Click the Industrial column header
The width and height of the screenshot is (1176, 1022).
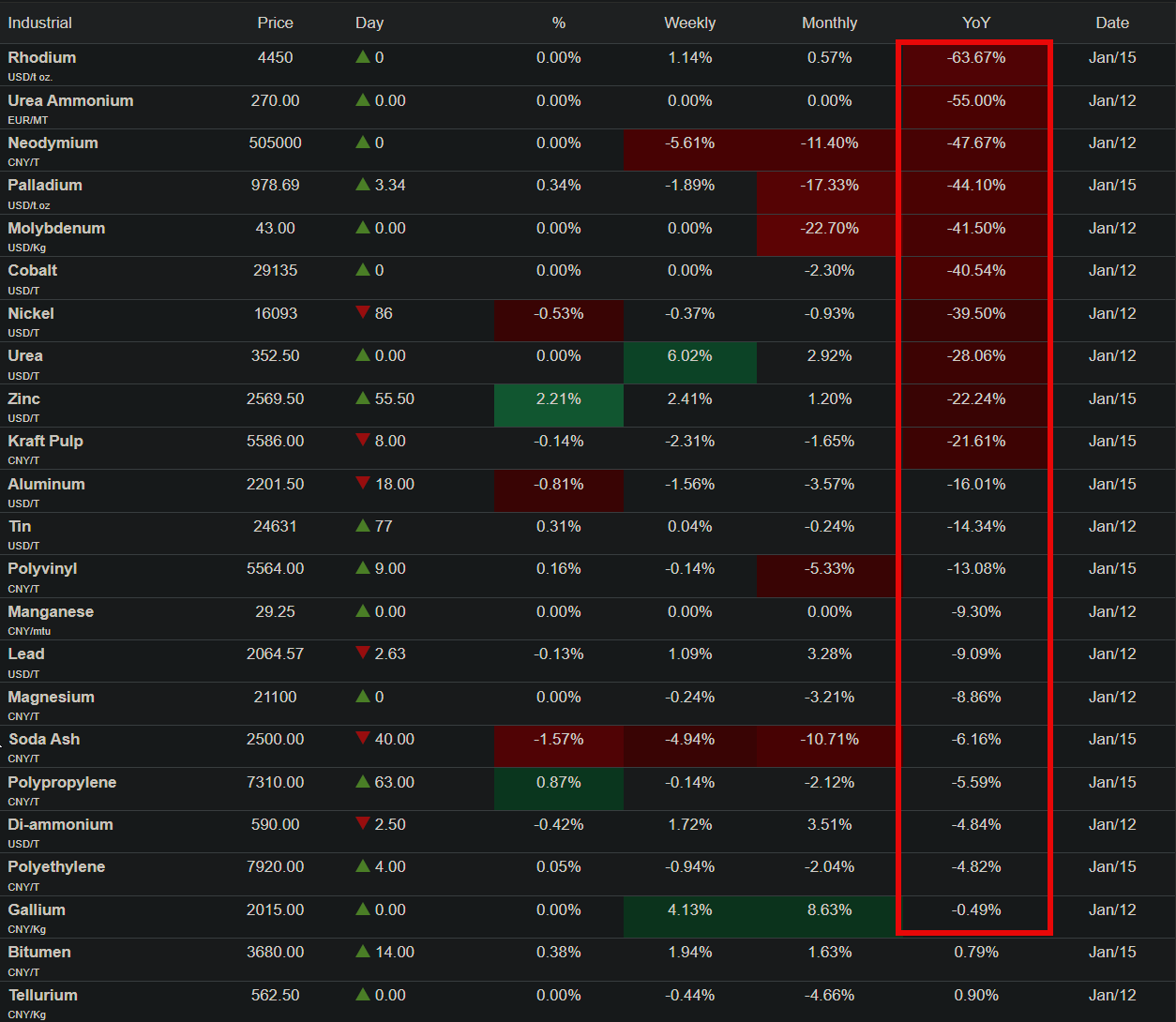[39, 23]
